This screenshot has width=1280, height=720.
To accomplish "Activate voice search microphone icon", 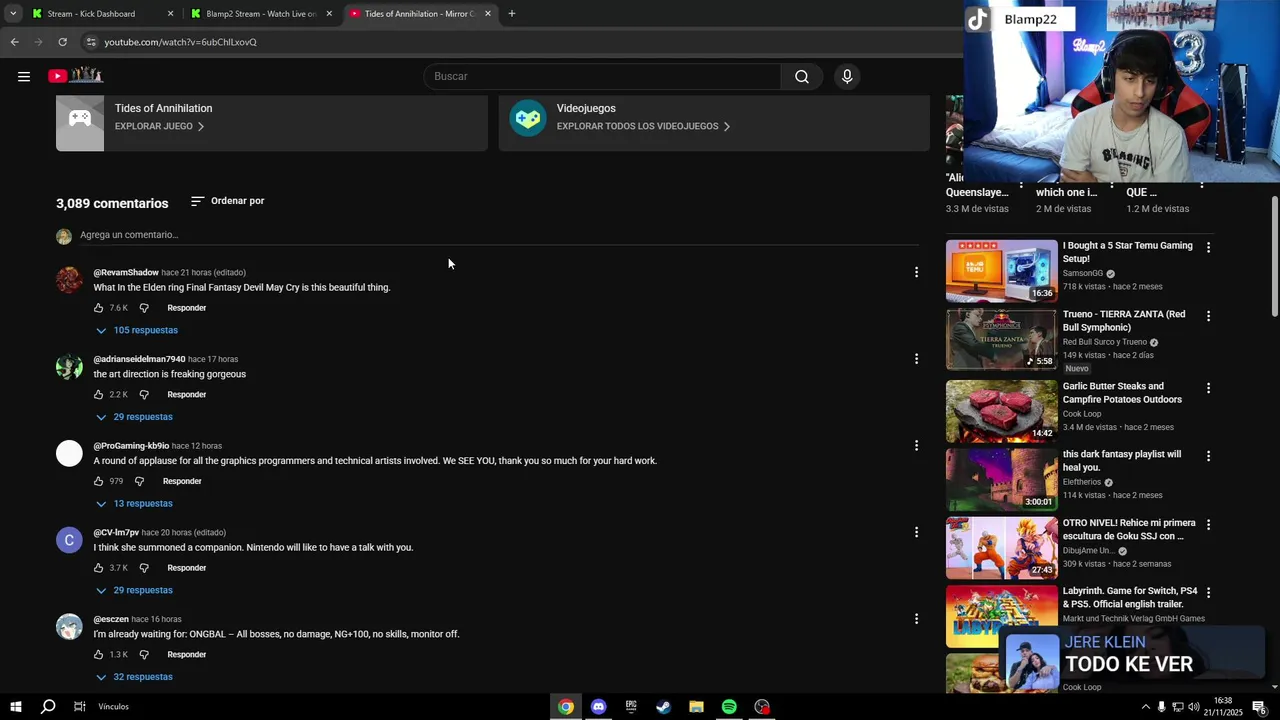I will (x=847, y=76).
